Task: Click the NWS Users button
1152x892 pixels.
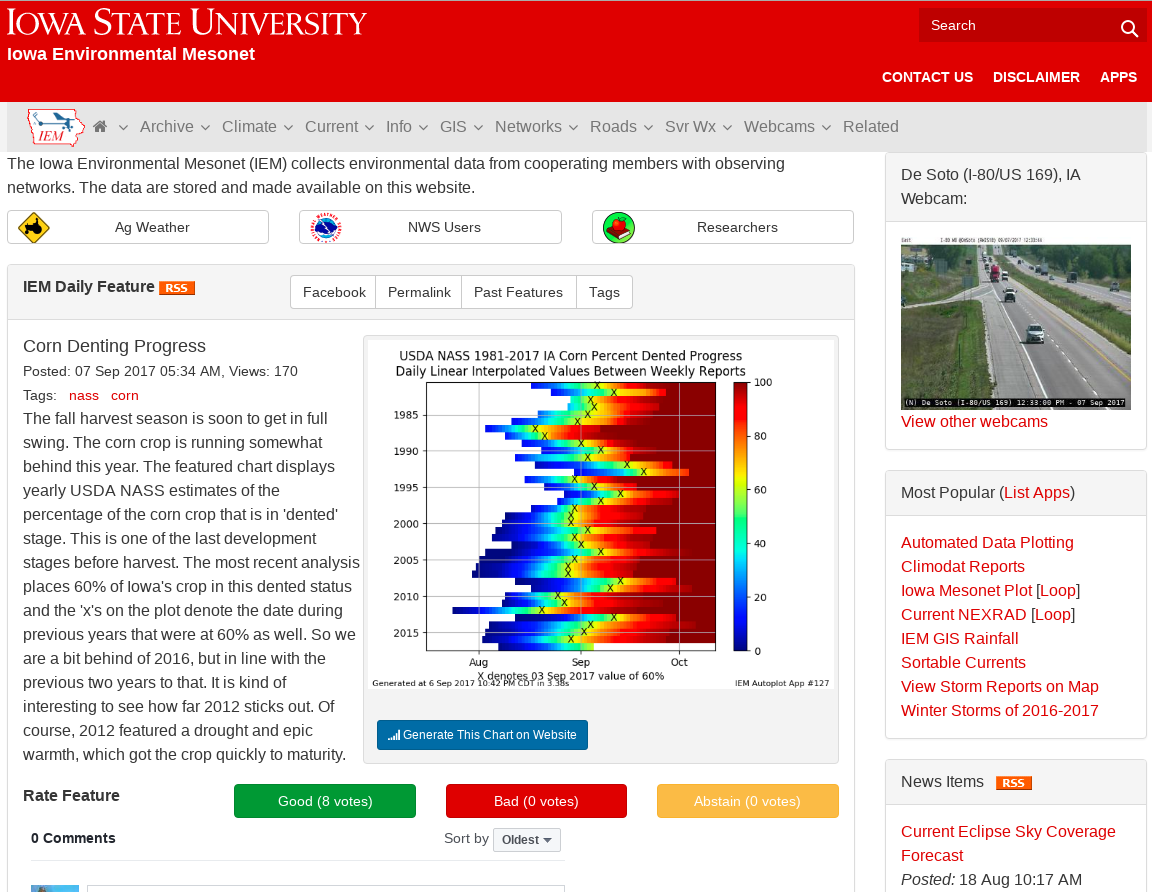Action: pos(431,227)
